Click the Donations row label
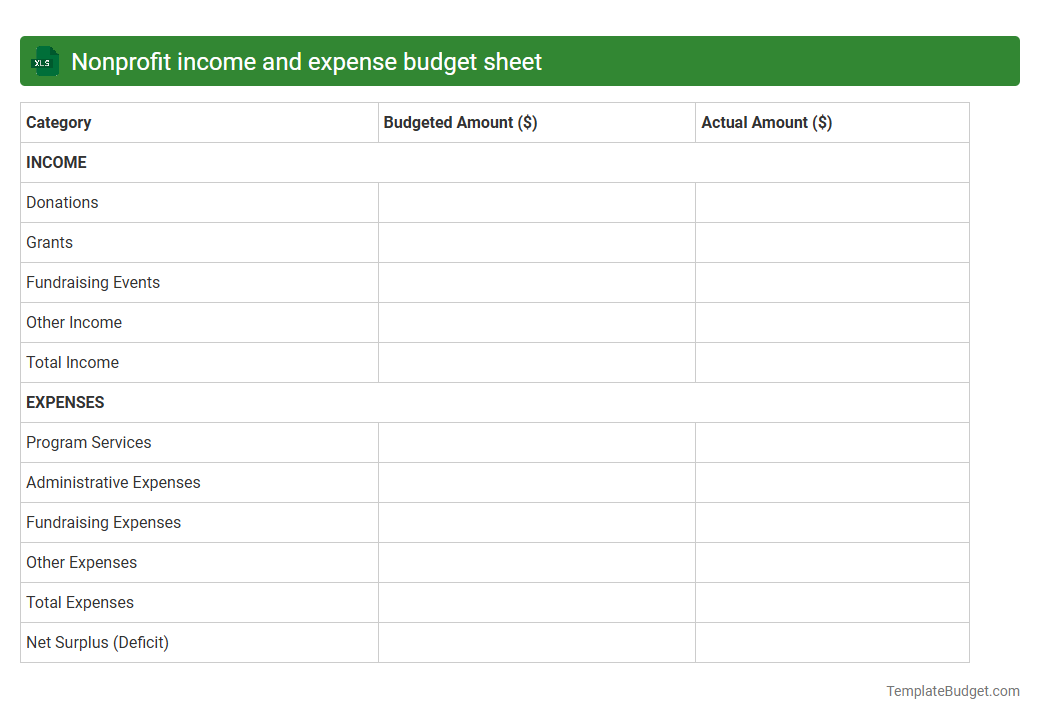 (62, 202)
